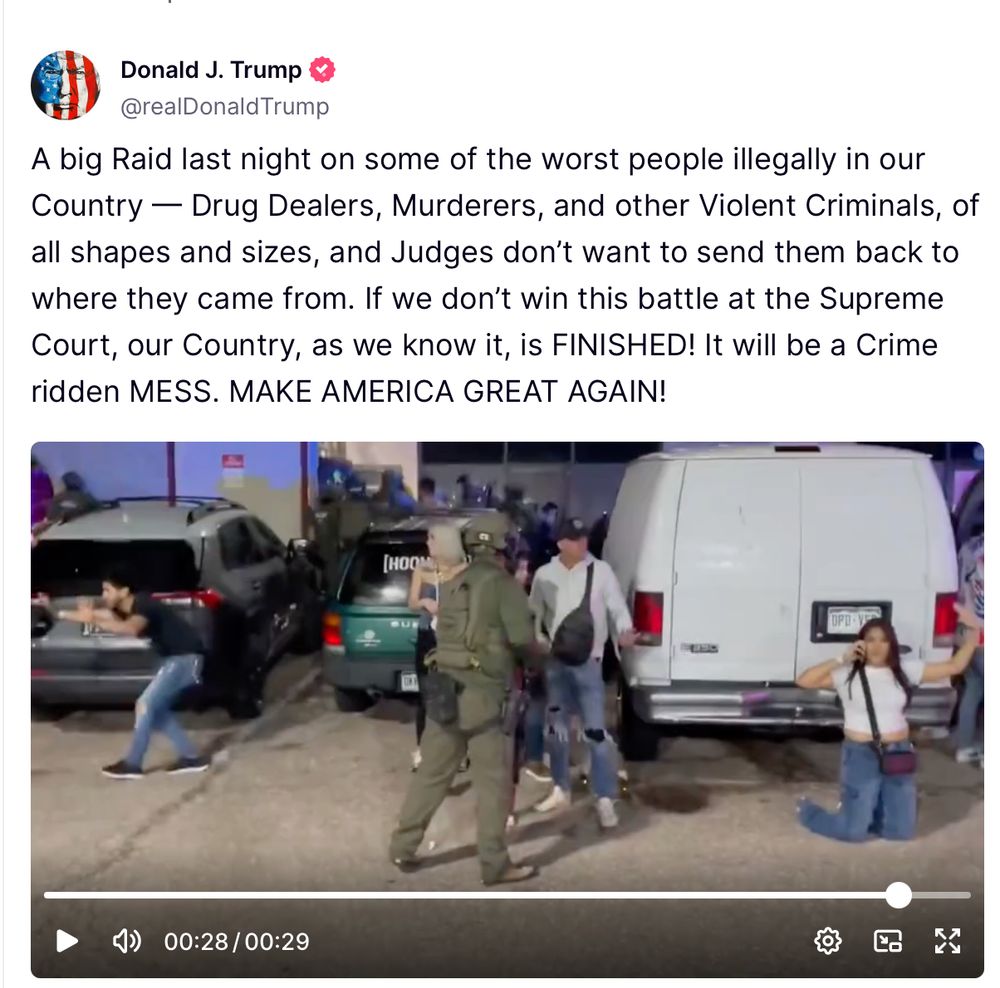Seek to the very start of the progress bar

point(46,896)
